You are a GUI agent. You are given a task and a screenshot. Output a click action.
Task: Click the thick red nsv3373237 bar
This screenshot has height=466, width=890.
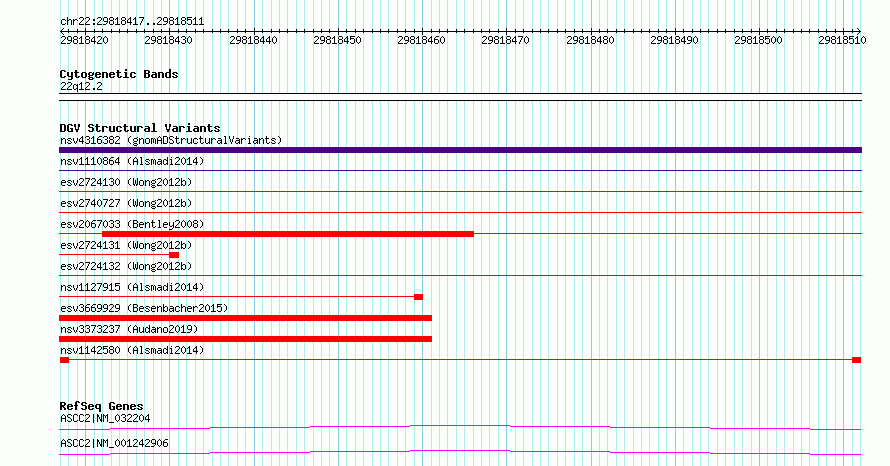coord(245,339)
